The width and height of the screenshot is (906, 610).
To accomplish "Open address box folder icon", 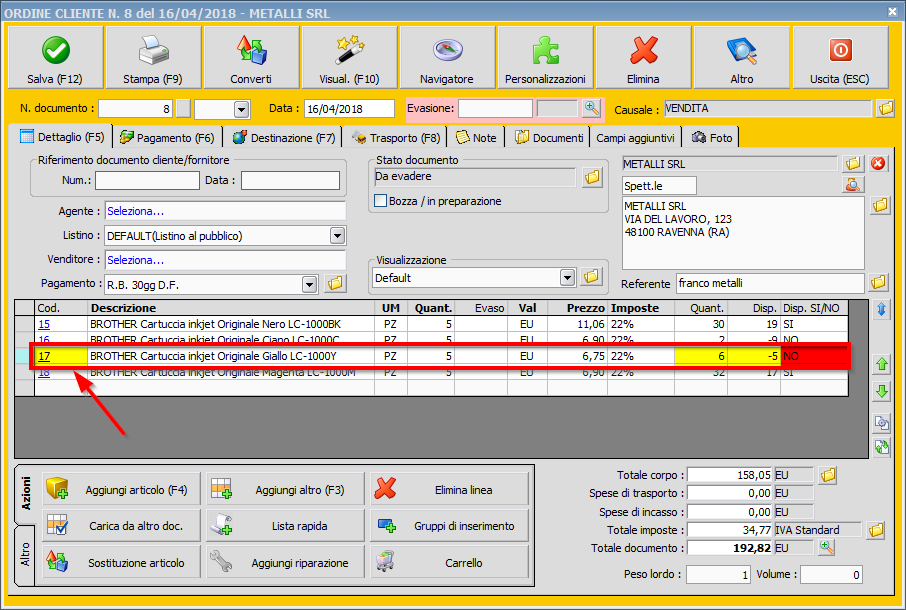I will pyautogui.click(x=880, y=205).
